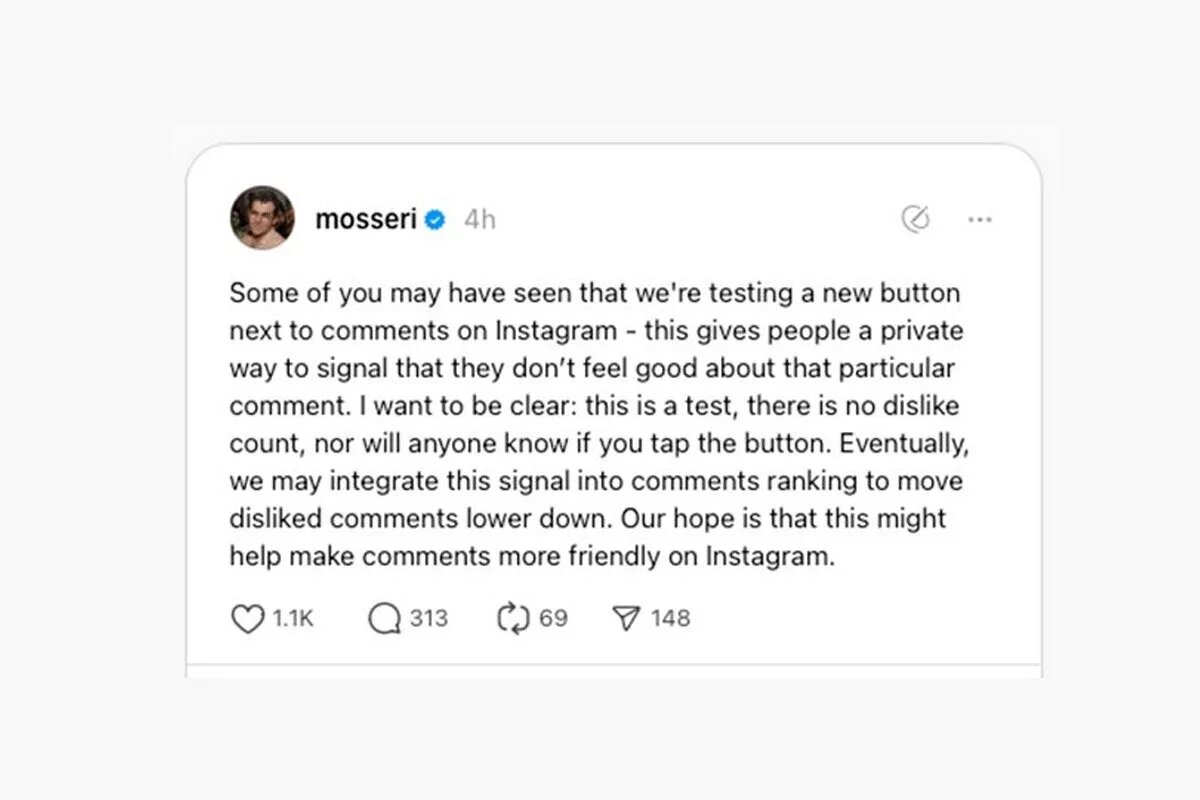
Task: Click the 148 shares count
Action: pos(670,619)
